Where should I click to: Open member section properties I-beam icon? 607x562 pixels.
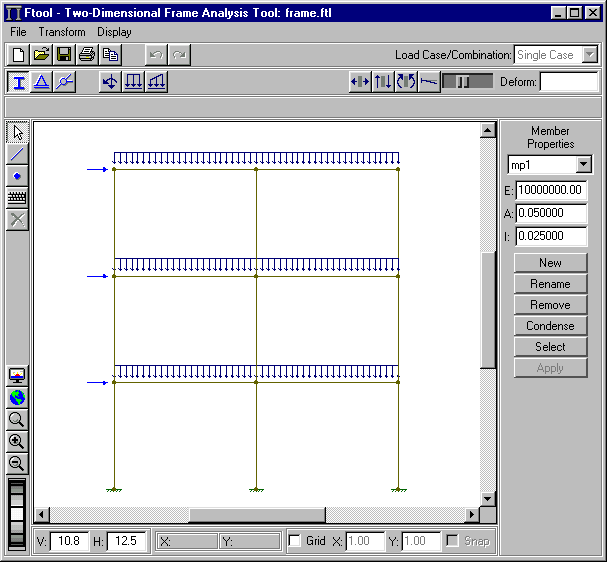point(18,82)
